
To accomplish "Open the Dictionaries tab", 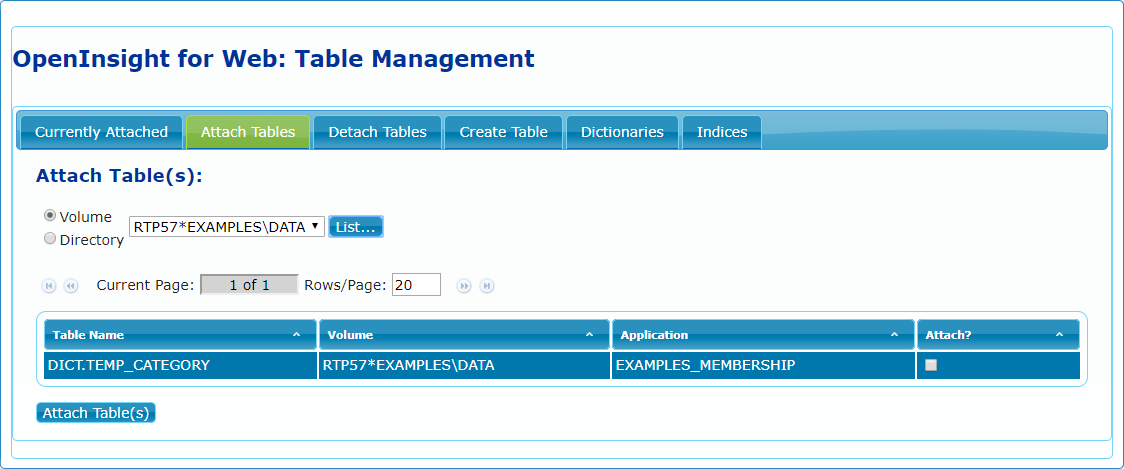I will [622, 132].
